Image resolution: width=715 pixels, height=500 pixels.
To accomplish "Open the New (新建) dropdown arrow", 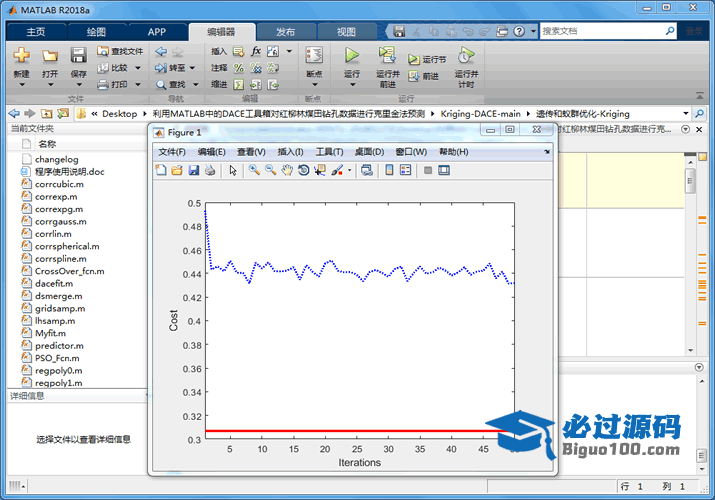I will point(21,85).
